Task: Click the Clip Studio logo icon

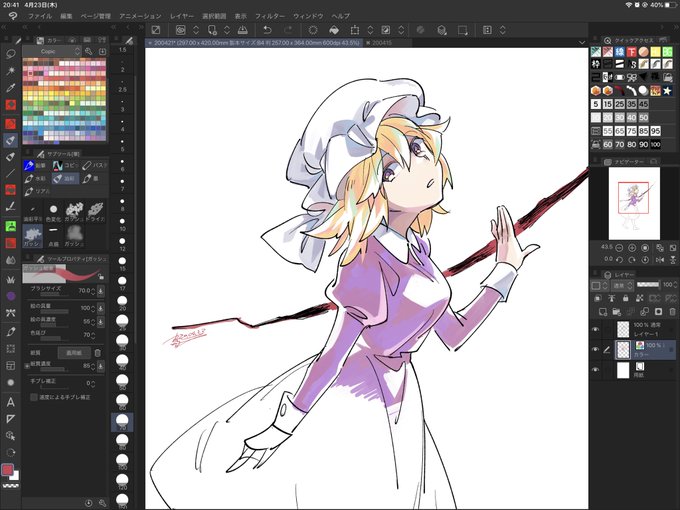Action: click(13, 16)
